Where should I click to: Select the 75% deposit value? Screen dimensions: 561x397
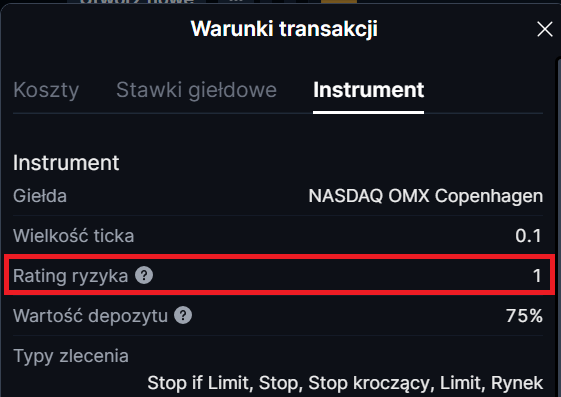[524, 316]
